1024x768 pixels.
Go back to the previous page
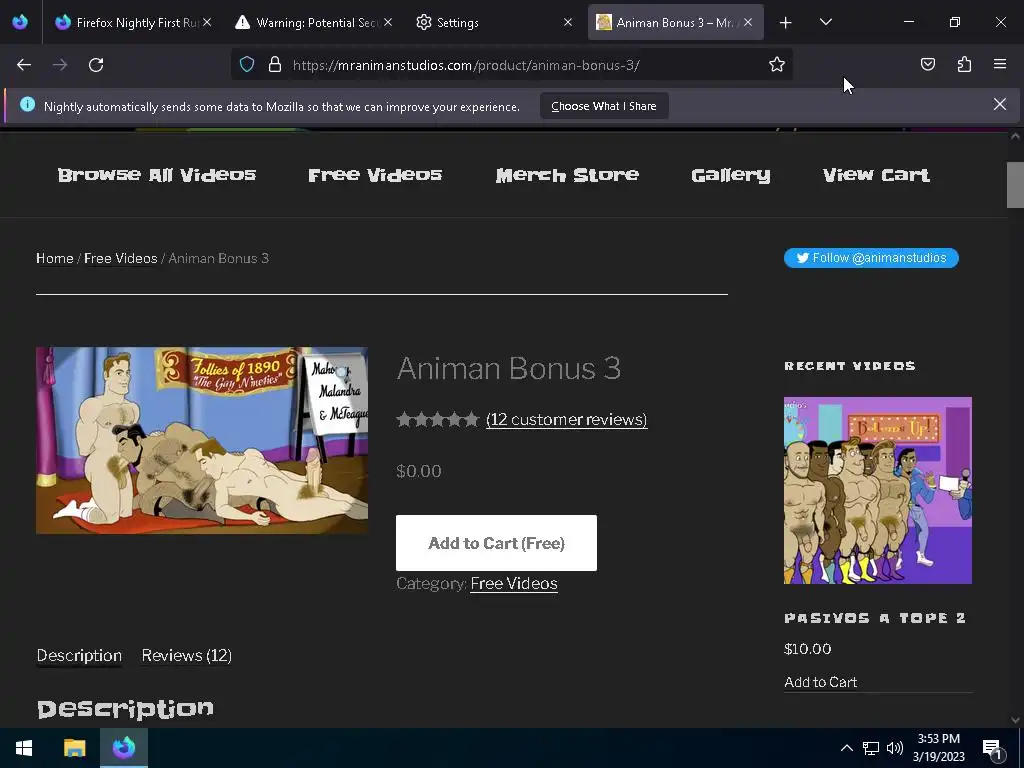pos(24,65)
